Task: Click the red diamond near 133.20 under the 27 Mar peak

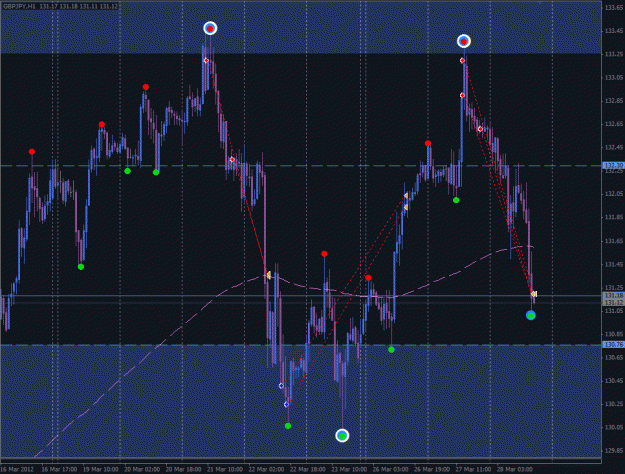Action: pyautogui.click(x=462, y=61)
